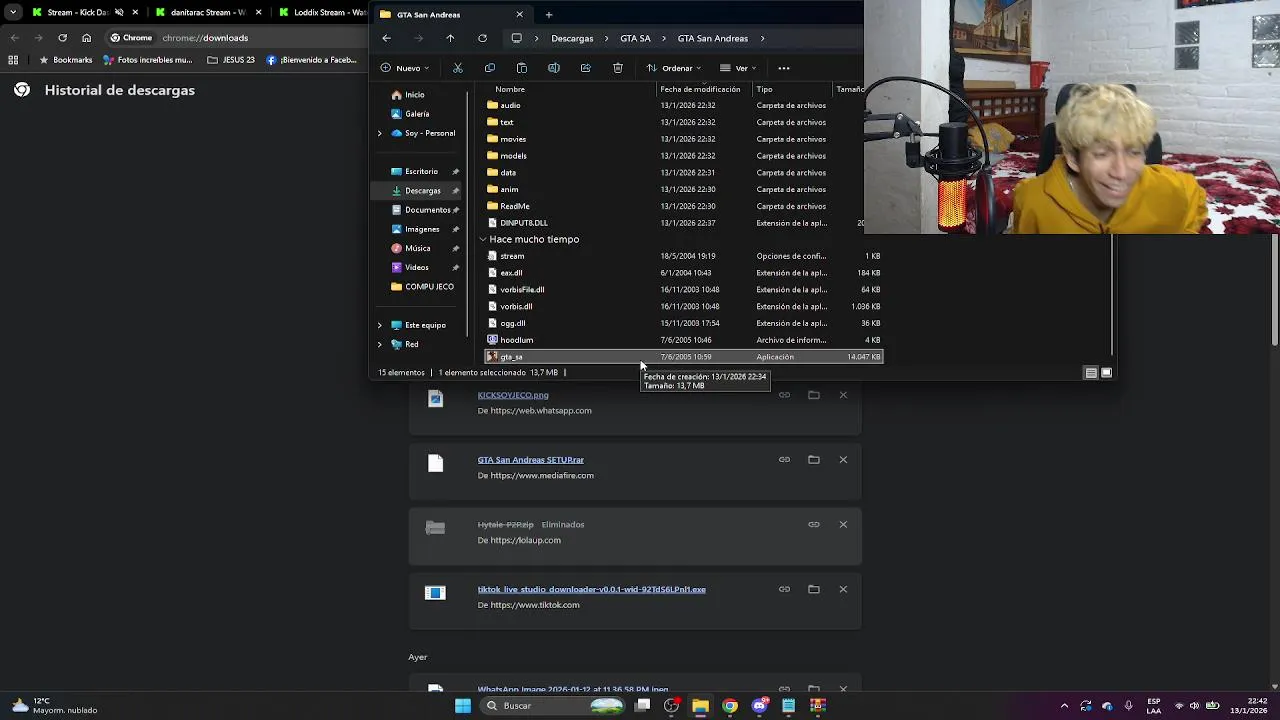Image resolution: width=1280 pixels, height=720 pixels.
Task: Select the GTA San Andreas Explorer tab
Action: click(x=450, y=14)
